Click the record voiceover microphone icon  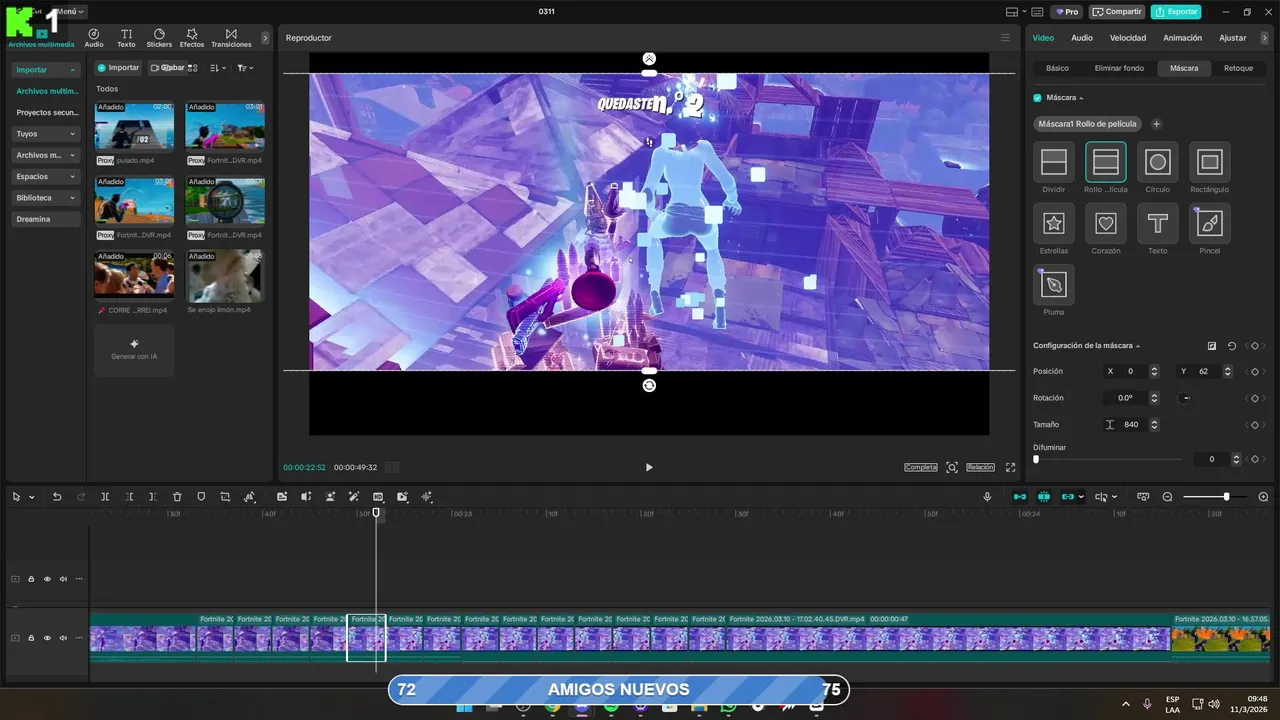tap(987, 497)
